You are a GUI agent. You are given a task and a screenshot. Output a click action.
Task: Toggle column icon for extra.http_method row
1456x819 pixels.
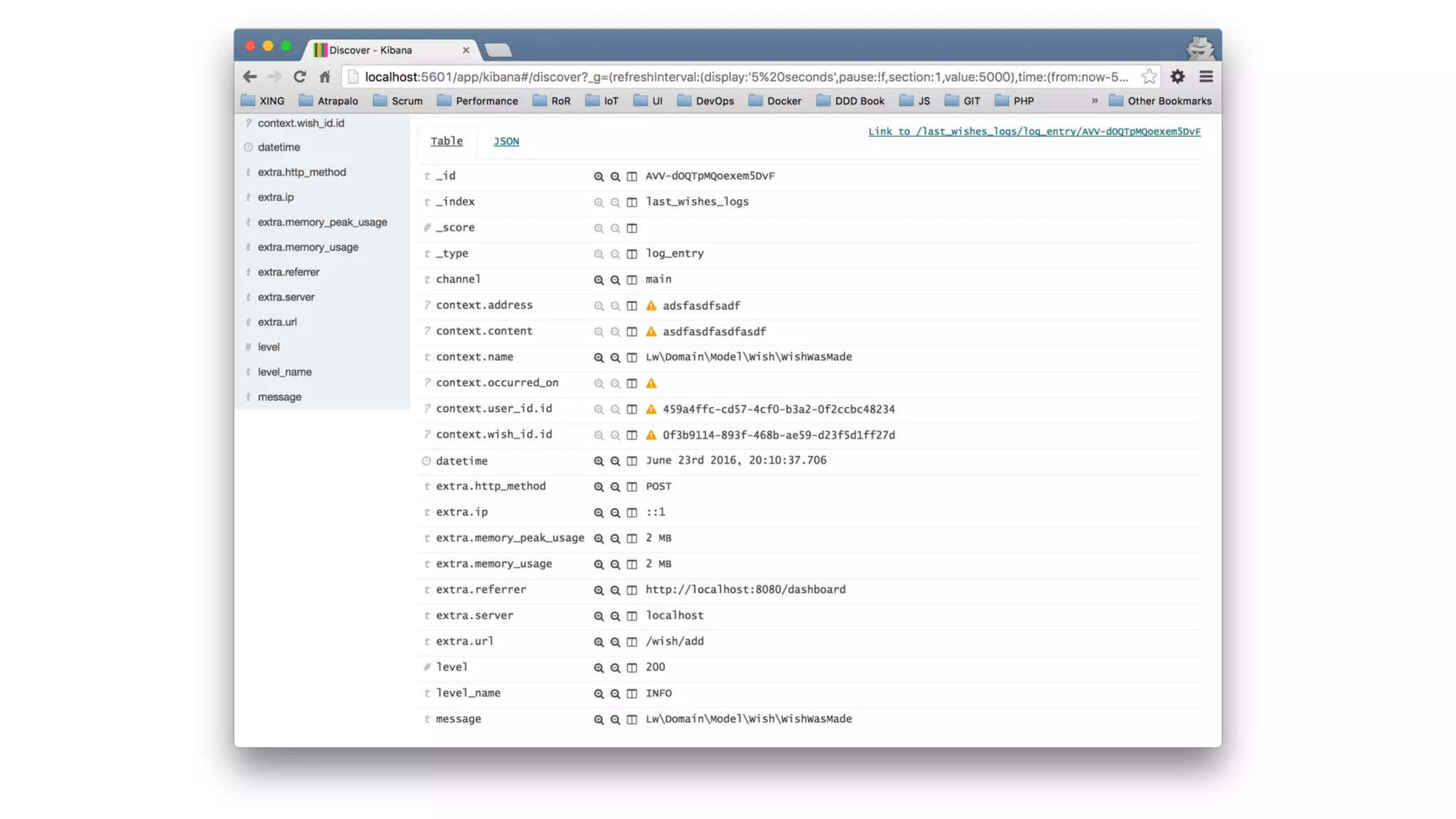[x=631, y=486]
